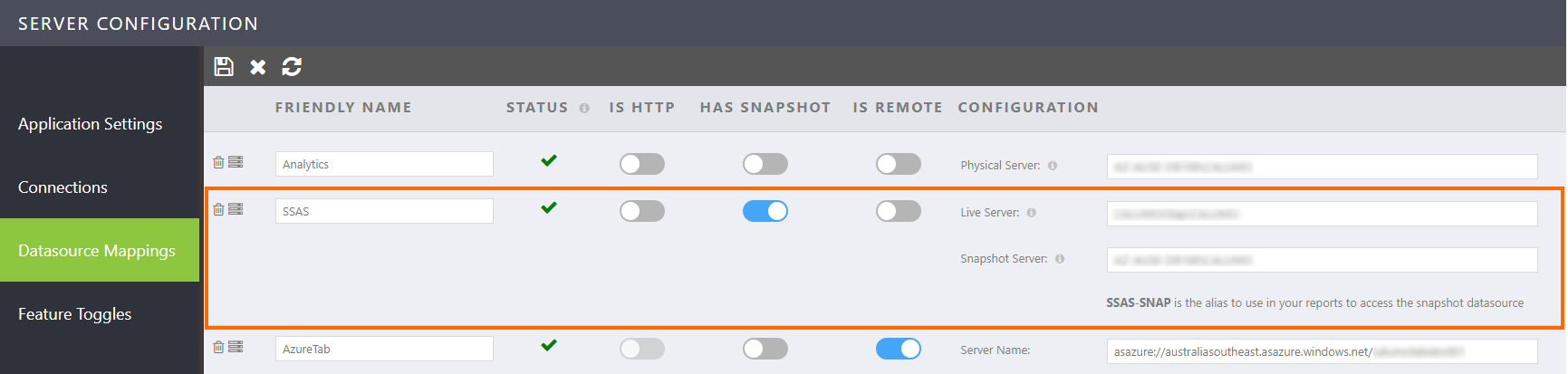The image size is (1568, 374).
Task: Delete the Analytics mapping using its trash icon
Action: (x=218, y=162)
